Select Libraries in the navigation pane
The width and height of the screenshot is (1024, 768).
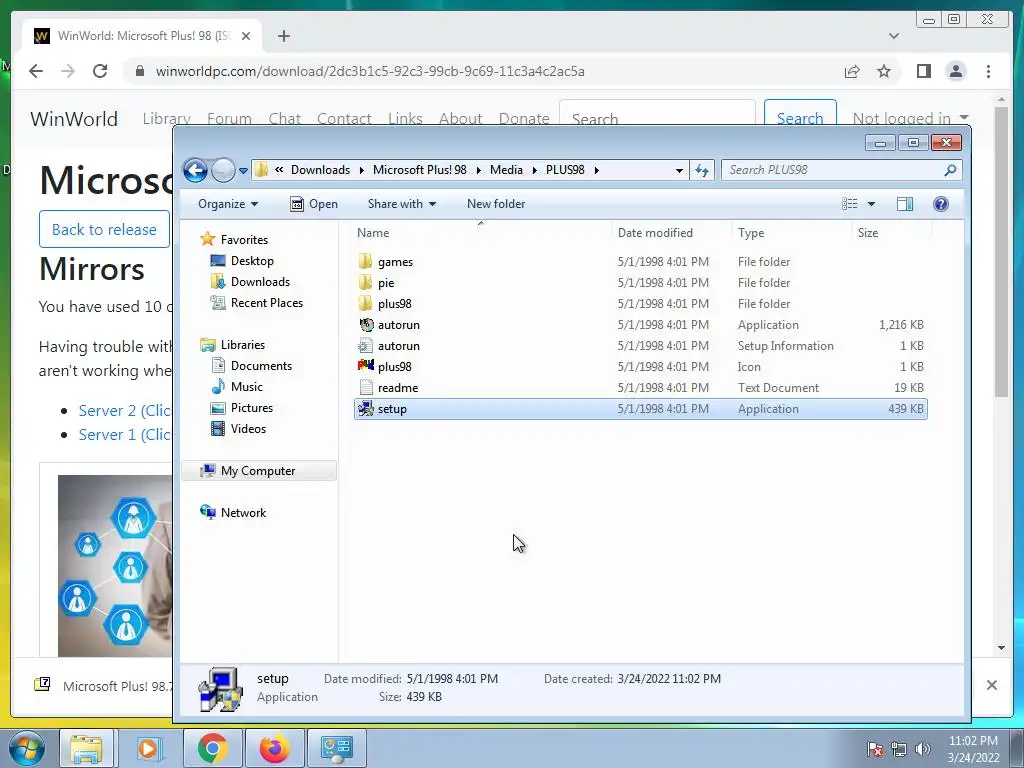click(x=242, y=344)
